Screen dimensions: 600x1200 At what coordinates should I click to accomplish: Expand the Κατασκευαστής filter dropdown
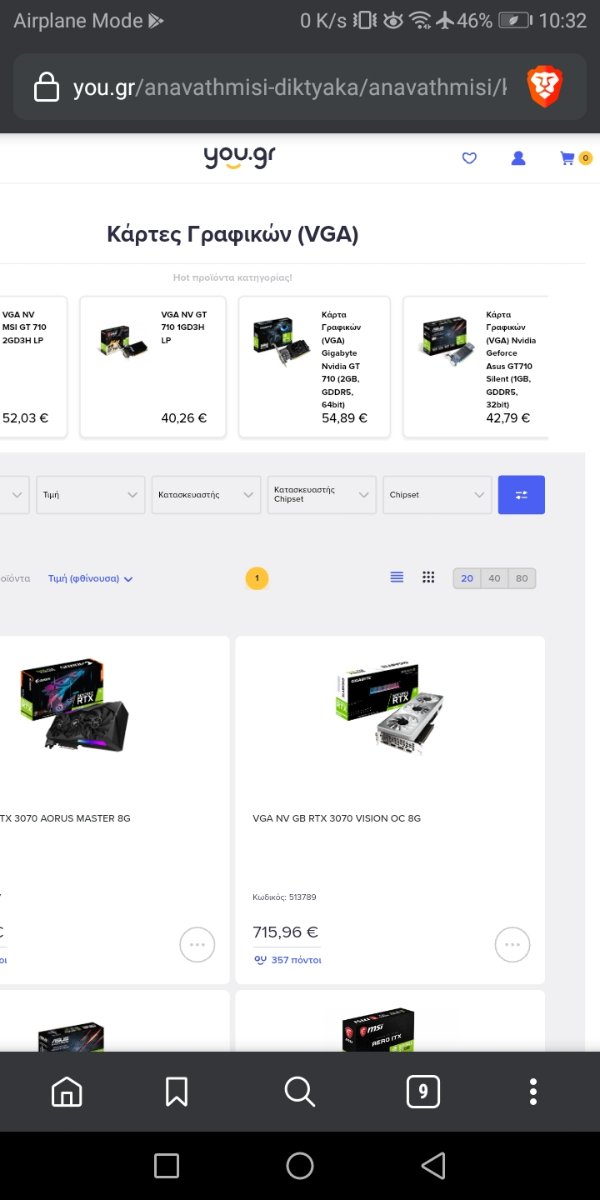[x=206, y=494]
